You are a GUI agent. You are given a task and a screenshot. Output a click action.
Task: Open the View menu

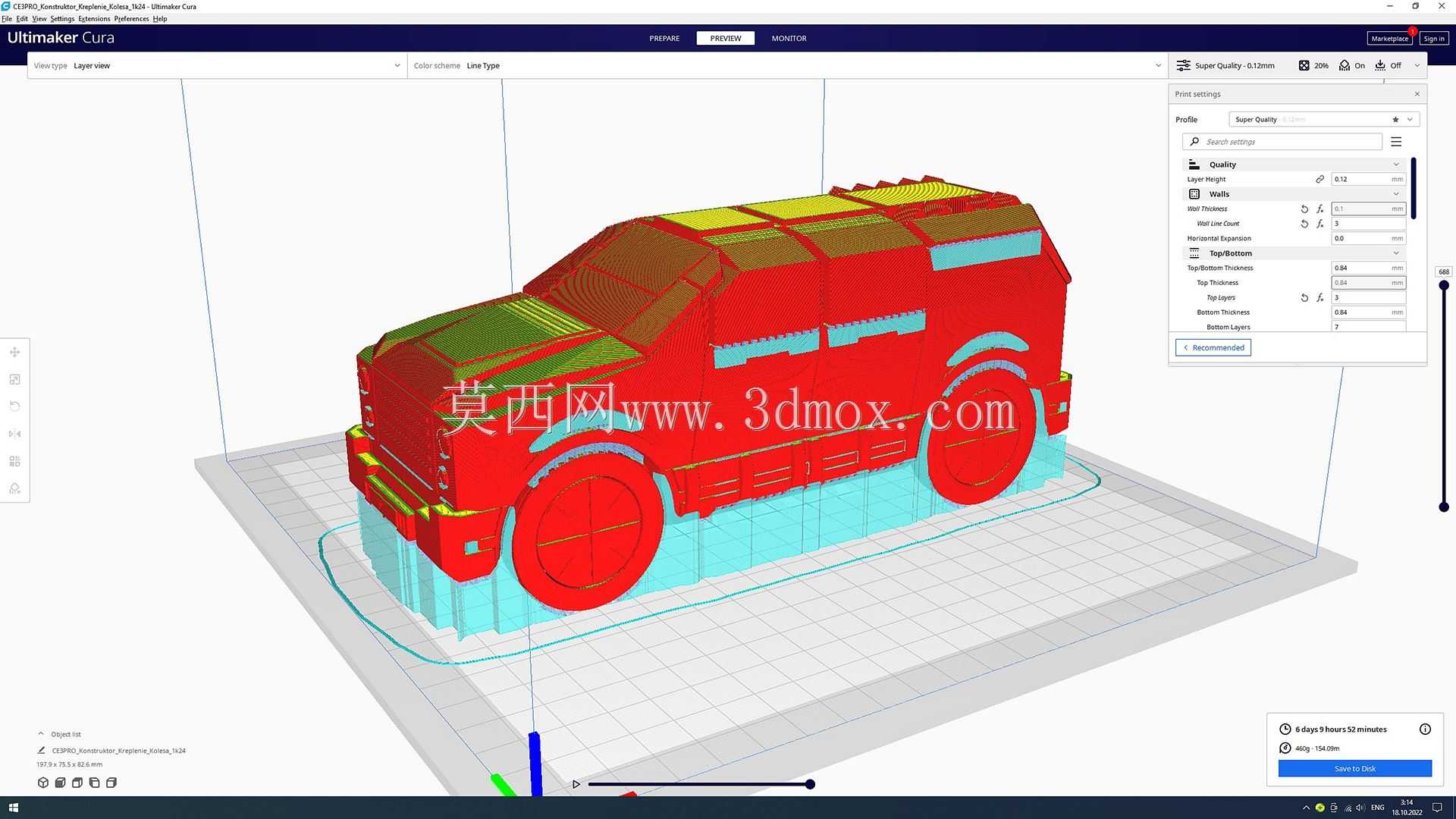point(39,19)
